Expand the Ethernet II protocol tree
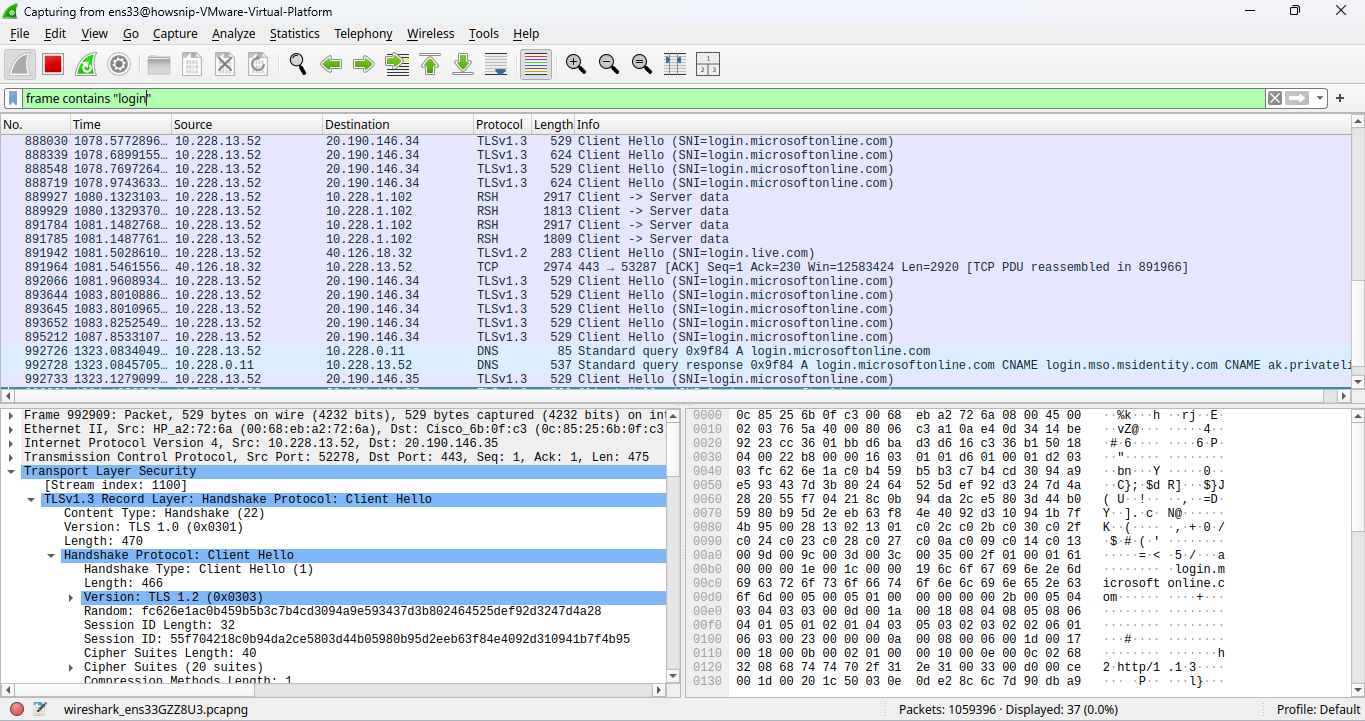 [11, 429]
